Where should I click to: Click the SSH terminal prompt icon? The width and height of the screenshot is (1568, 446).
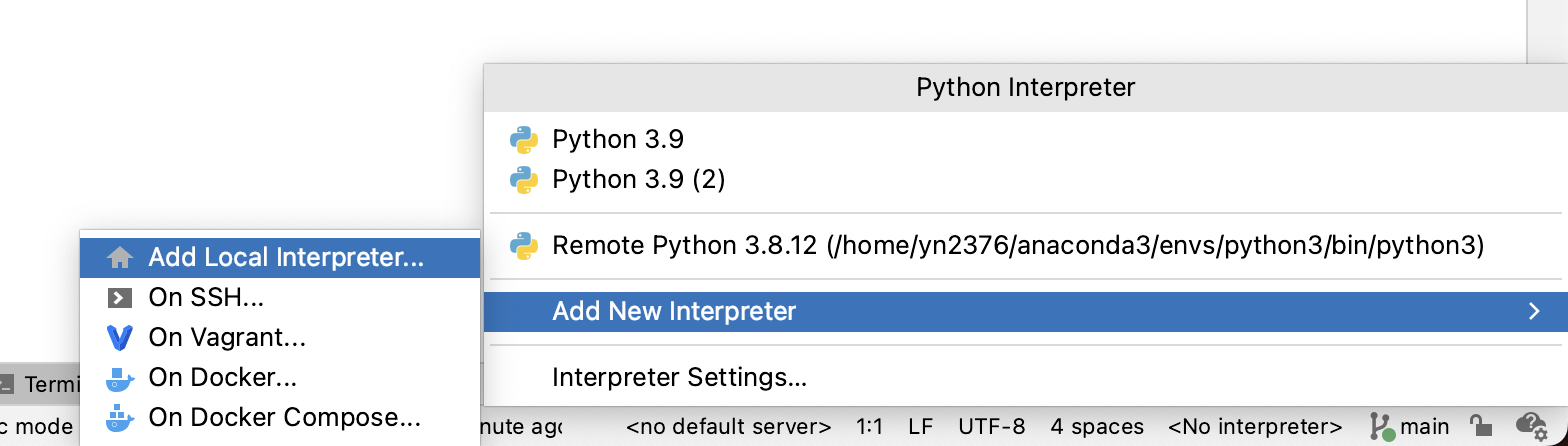pyautogui.click(x=119, y=298)
